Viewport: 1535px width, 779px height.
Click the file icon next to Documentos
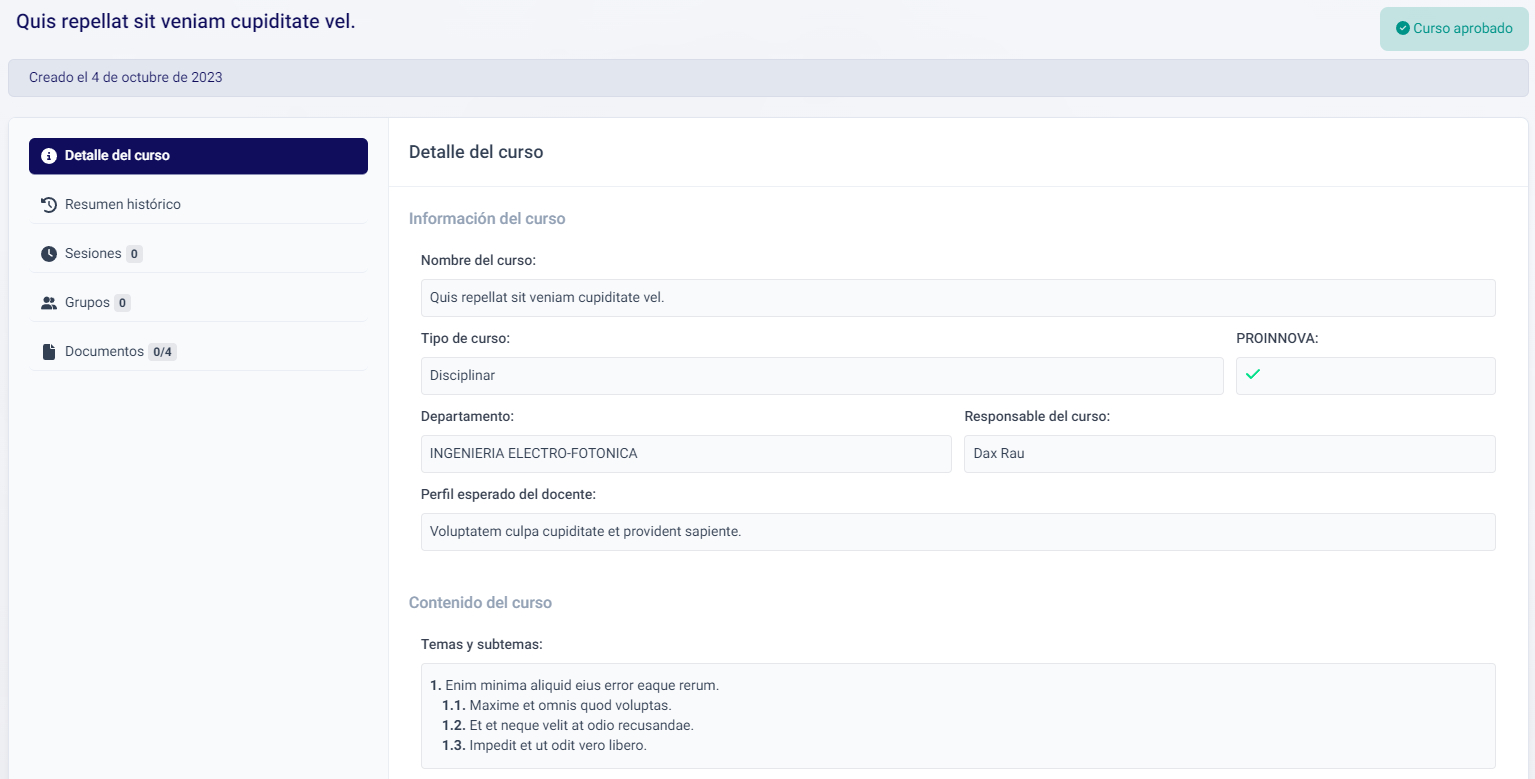49,352
